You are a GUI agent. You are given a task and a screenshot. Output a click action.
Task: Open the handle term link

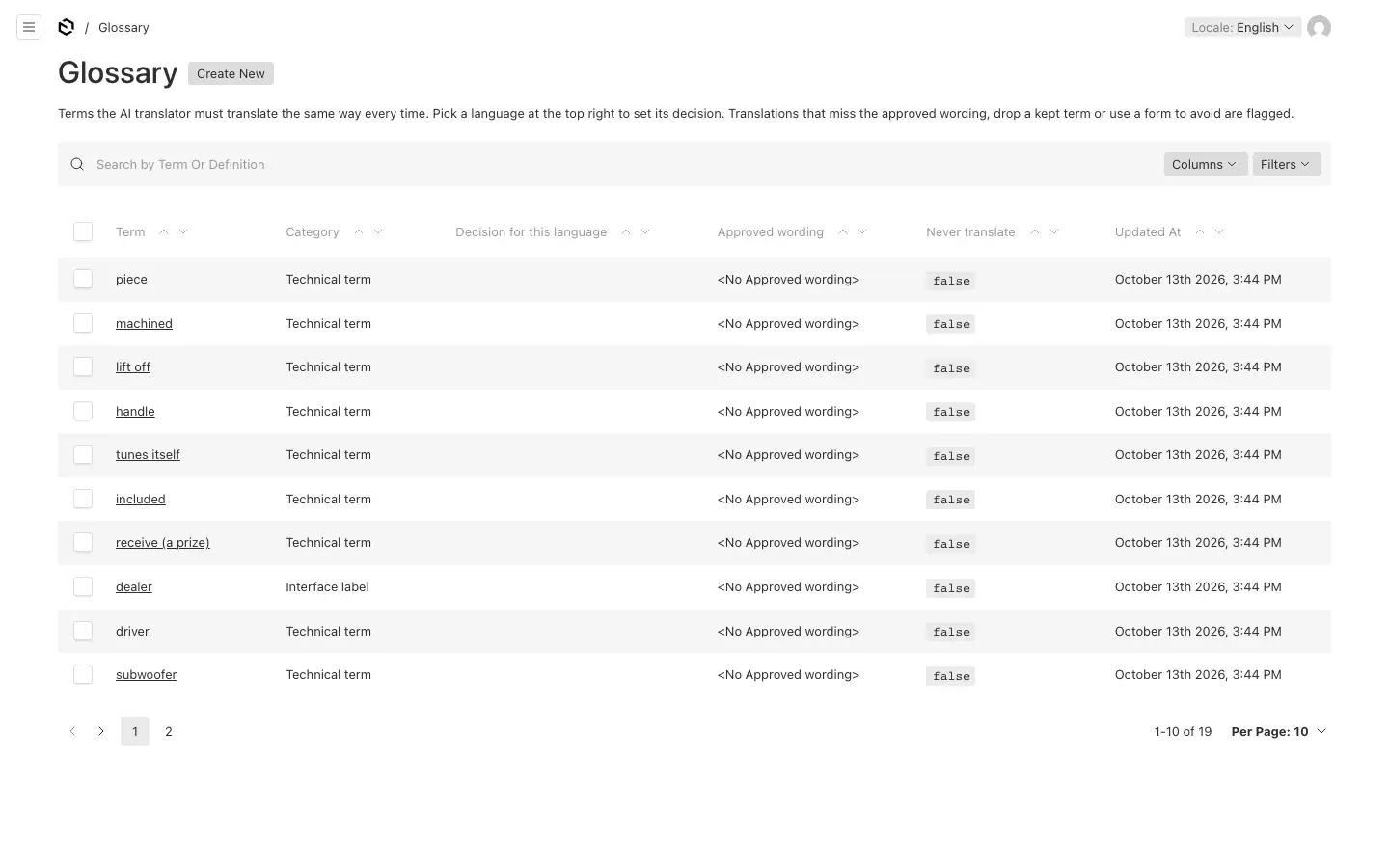click(x=135, y=411)
